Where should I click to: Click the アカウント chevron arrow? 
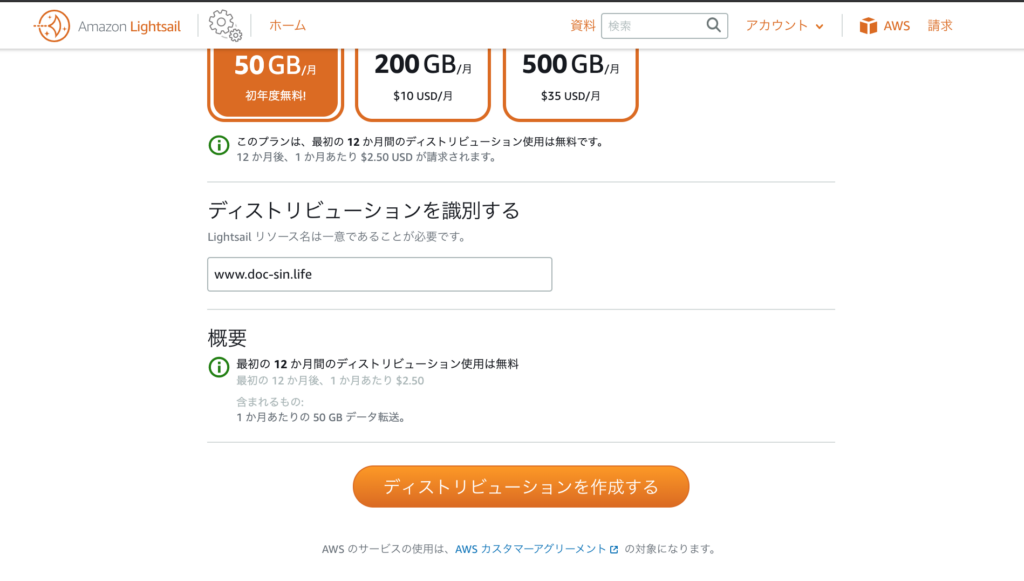pyautogui.click(x=820, y=27)
